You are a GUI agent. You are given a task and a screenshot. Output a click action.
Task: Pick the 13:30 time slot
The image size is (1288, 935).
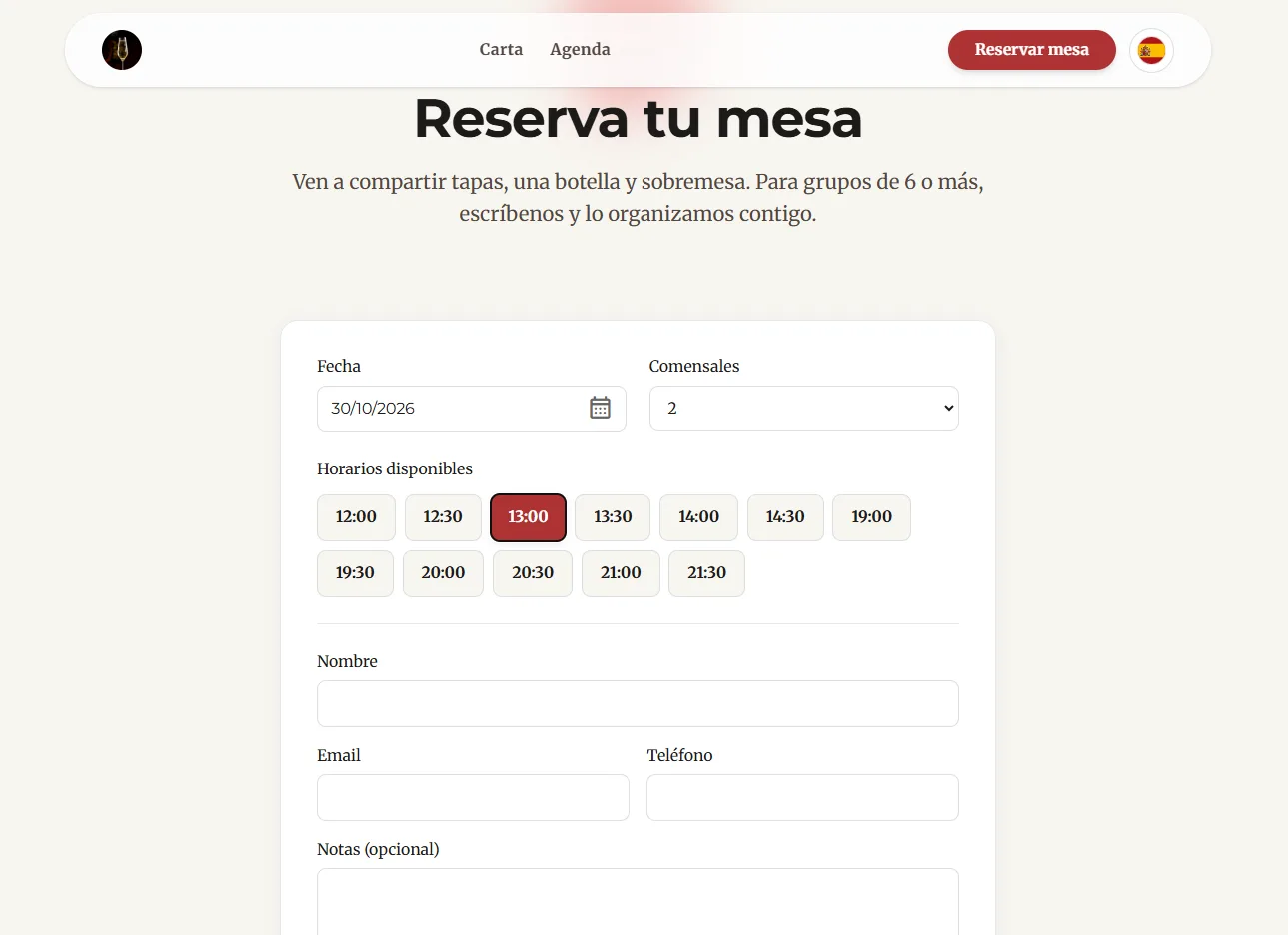613,517
